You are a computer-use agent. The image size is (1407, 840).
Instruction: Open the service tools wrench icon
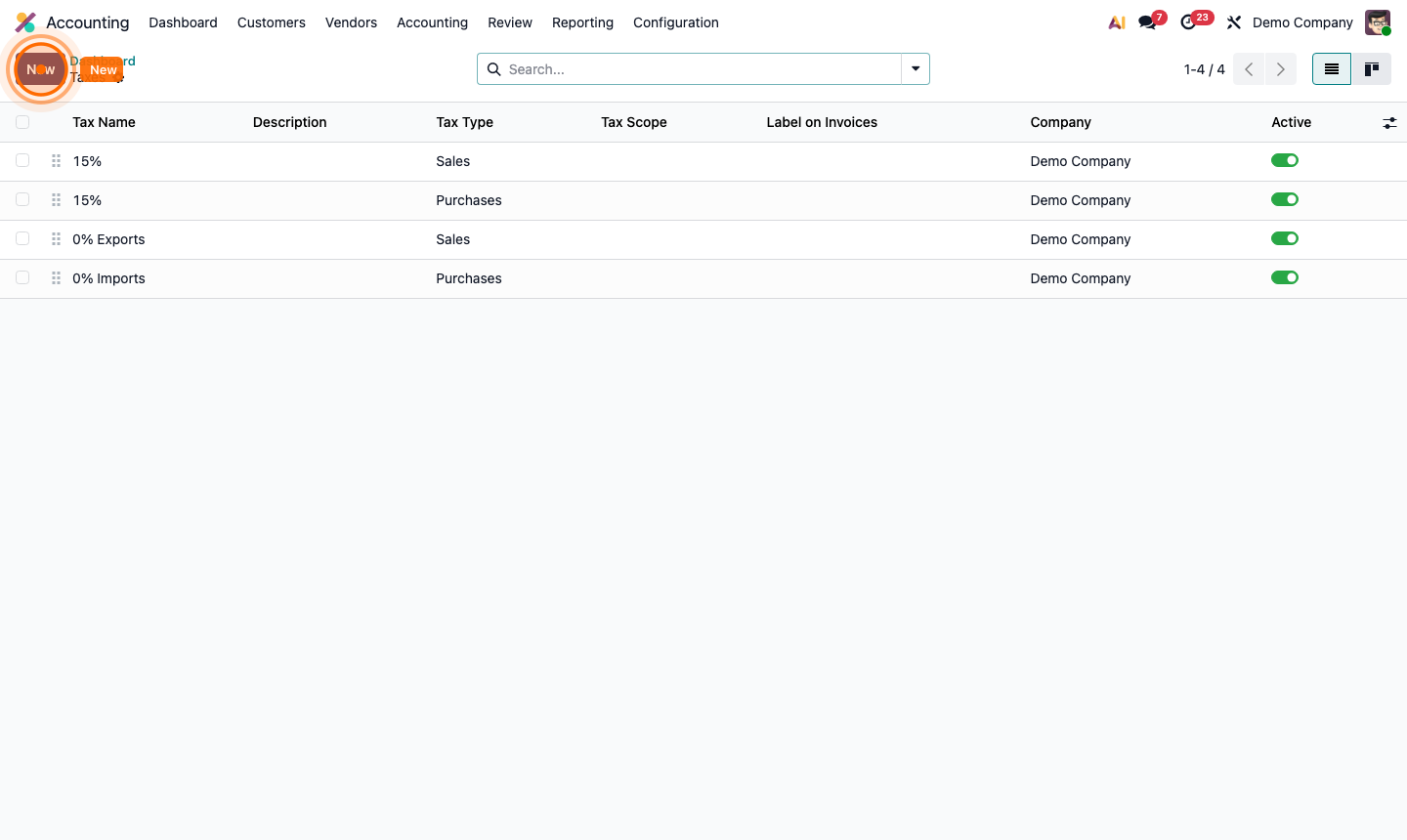click(x=1233, y=21)
